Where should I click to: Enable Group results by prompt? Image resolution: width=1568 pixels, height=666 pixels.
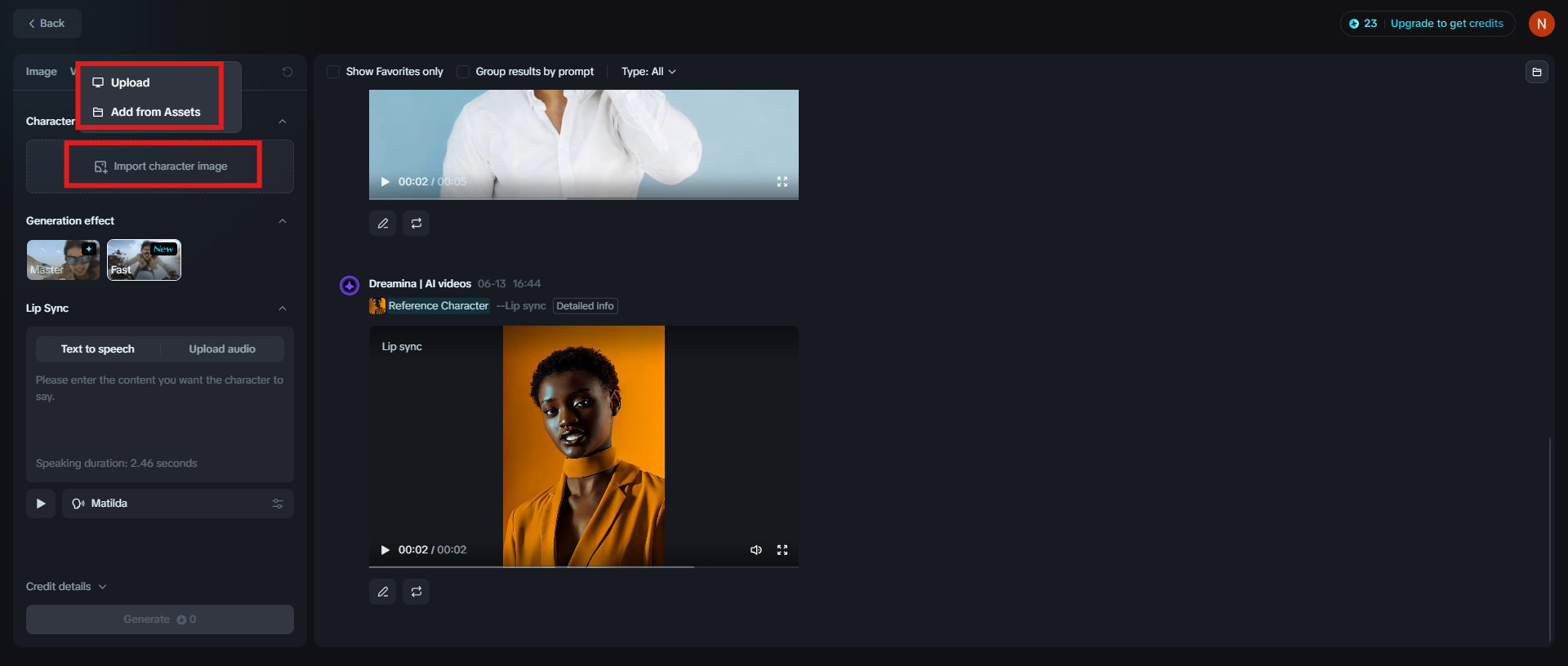click(463, 72)
